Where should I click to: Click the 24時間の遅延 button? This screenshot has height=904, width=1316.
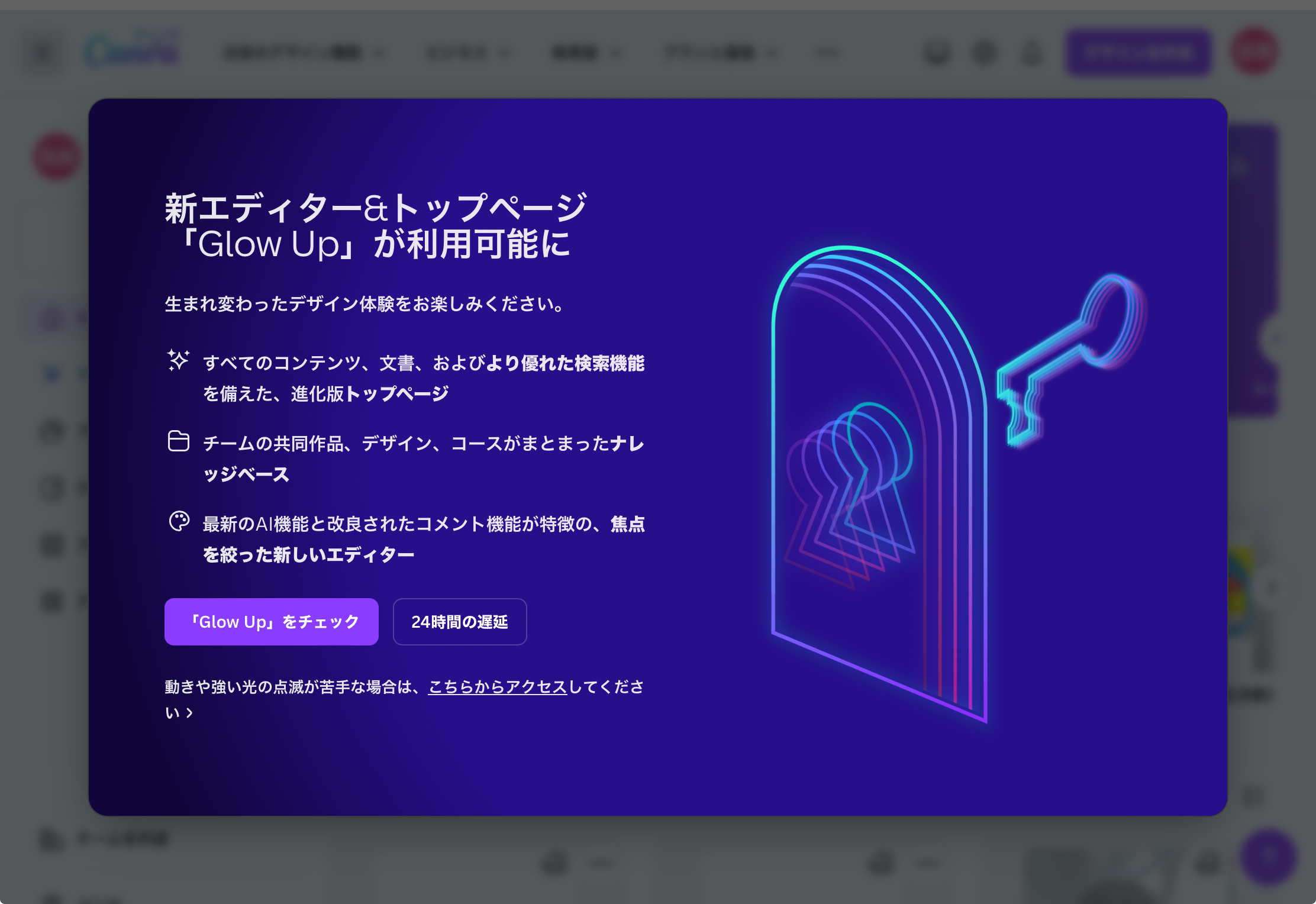tap(460, 622)
